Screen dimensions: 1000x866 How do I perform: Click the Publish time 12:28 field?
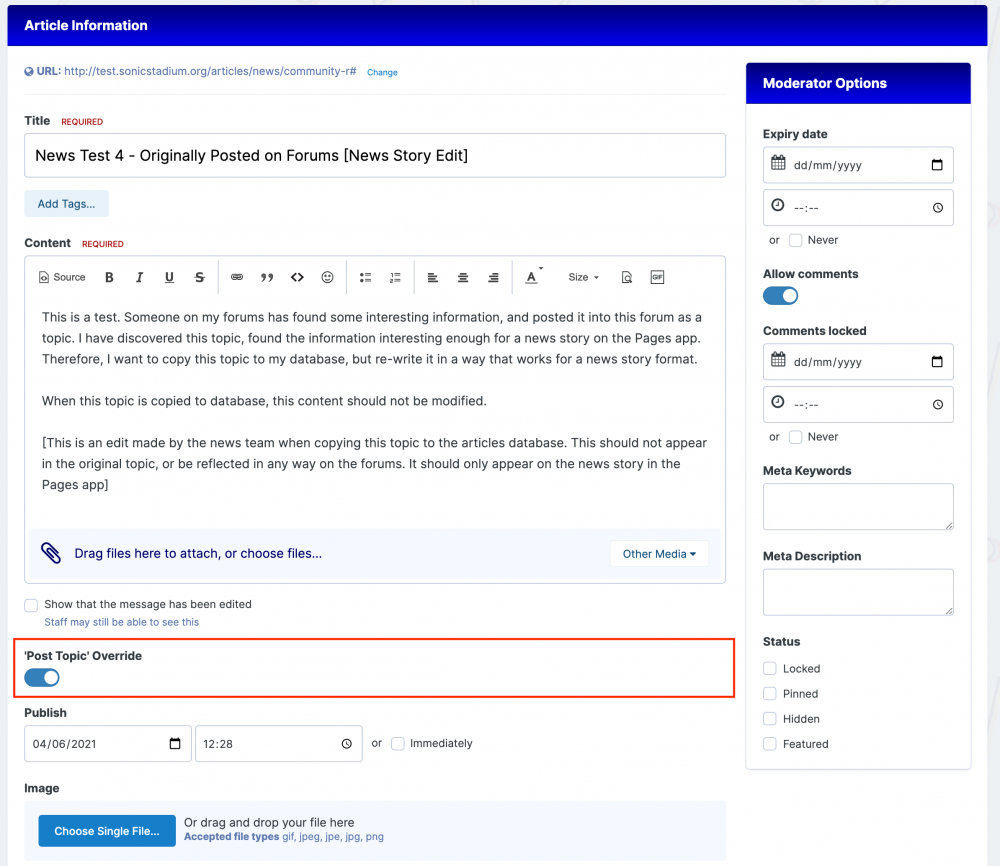pyautogui.click(x=279, y=744)
